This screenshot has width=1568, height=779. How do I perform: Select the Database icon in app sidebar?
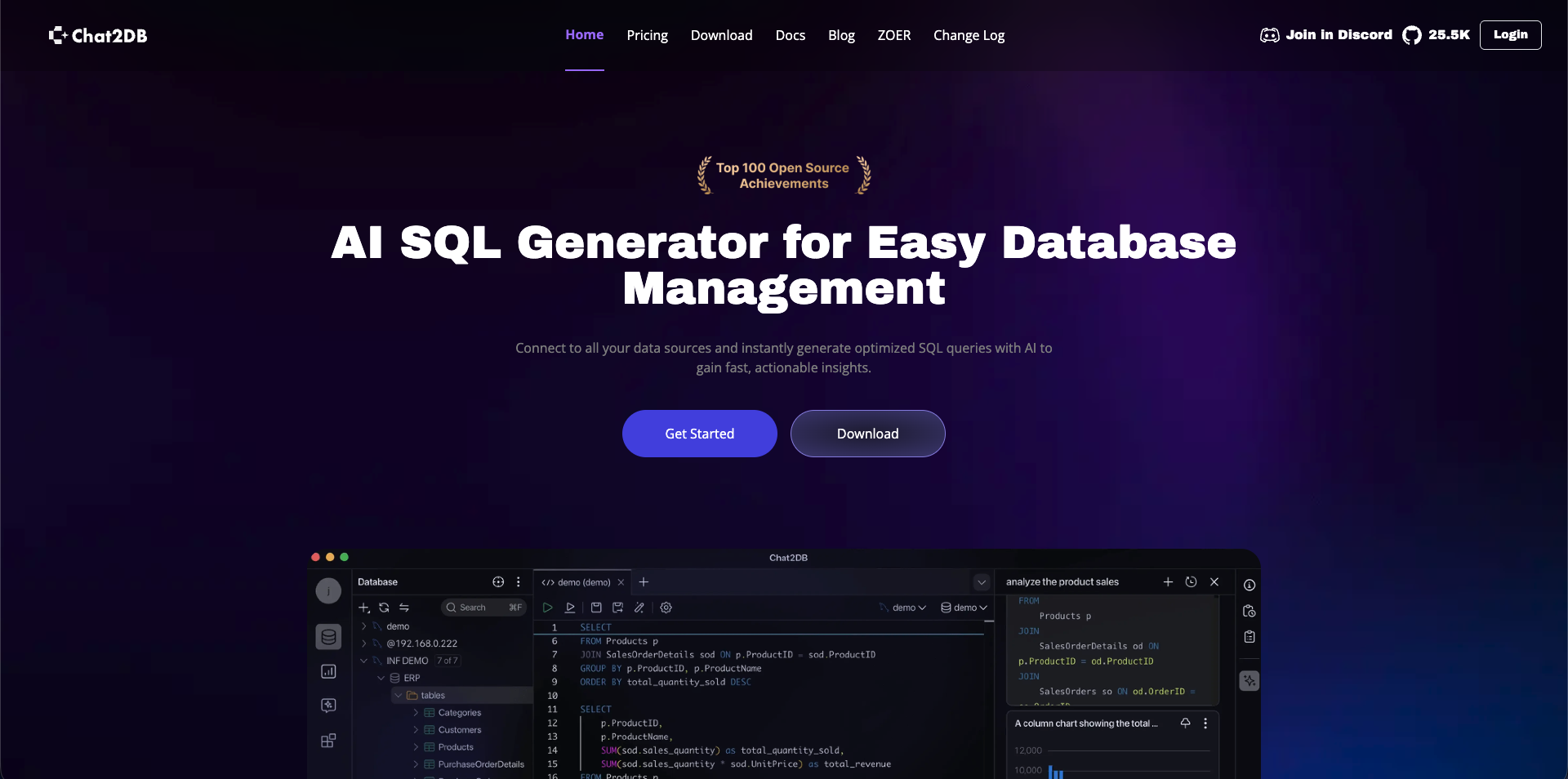[x=328, y=637]
